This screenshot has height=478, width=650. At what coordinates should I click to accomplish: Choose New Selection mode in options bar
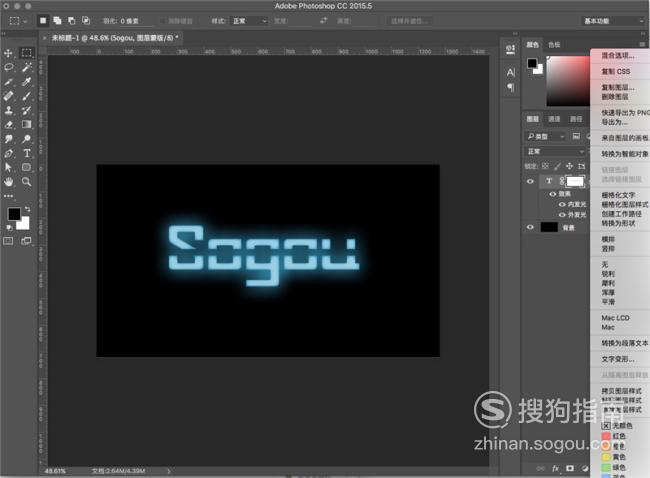pyautogui.click(x=43, y=20)
